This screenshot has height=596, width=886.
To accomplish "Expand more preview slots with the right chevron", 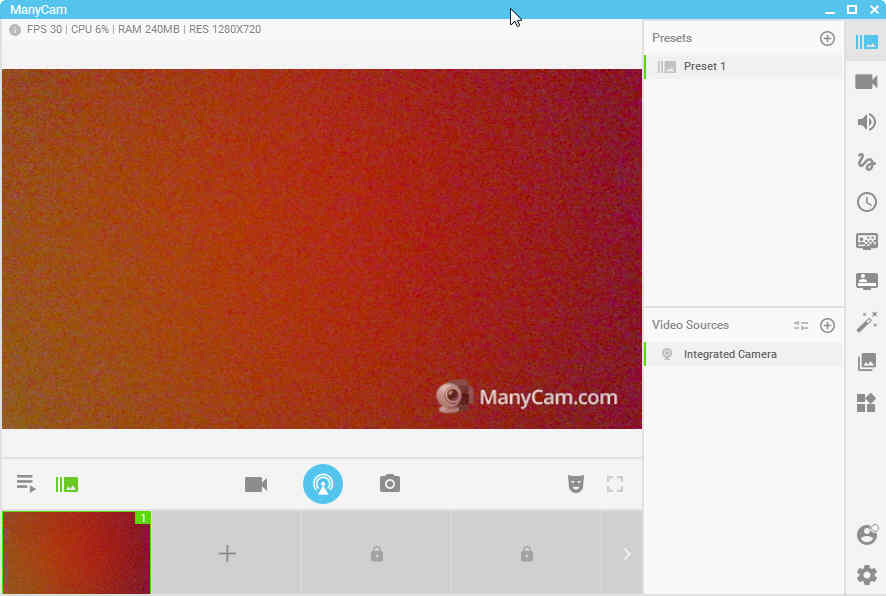I will click(626, 553).
